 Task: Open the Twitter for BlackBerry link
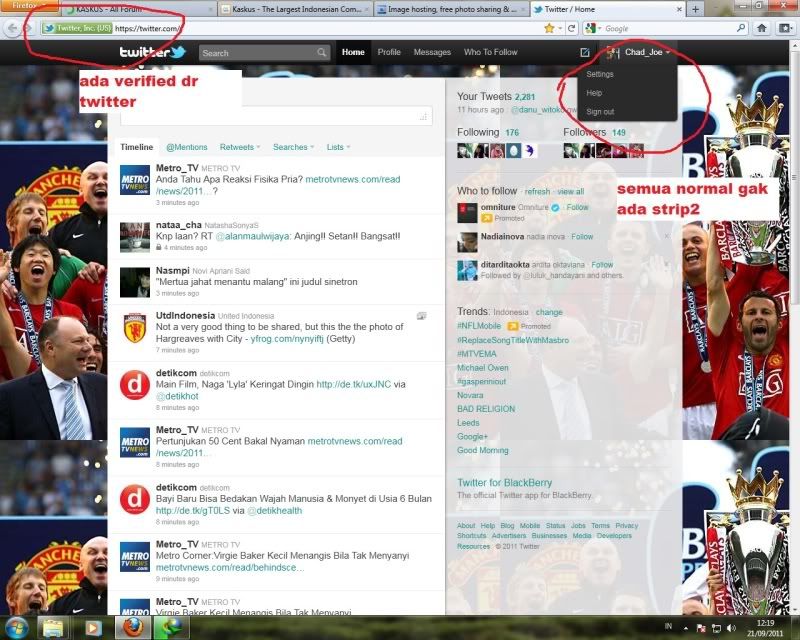[x=505, y=482]
